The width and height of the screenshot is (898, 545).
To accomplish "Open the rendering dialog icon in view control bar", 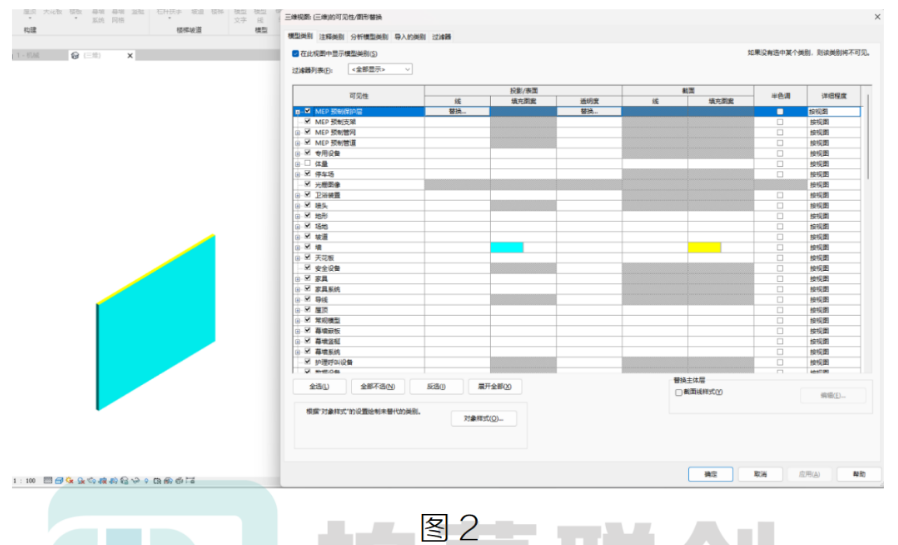I will pyautogui.click(x=91, y=480).
